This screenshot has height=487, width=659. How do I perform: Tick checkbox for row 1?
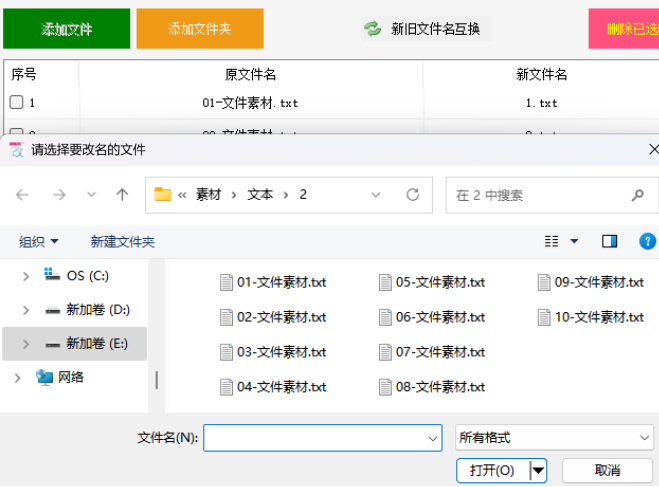(16, 102)
